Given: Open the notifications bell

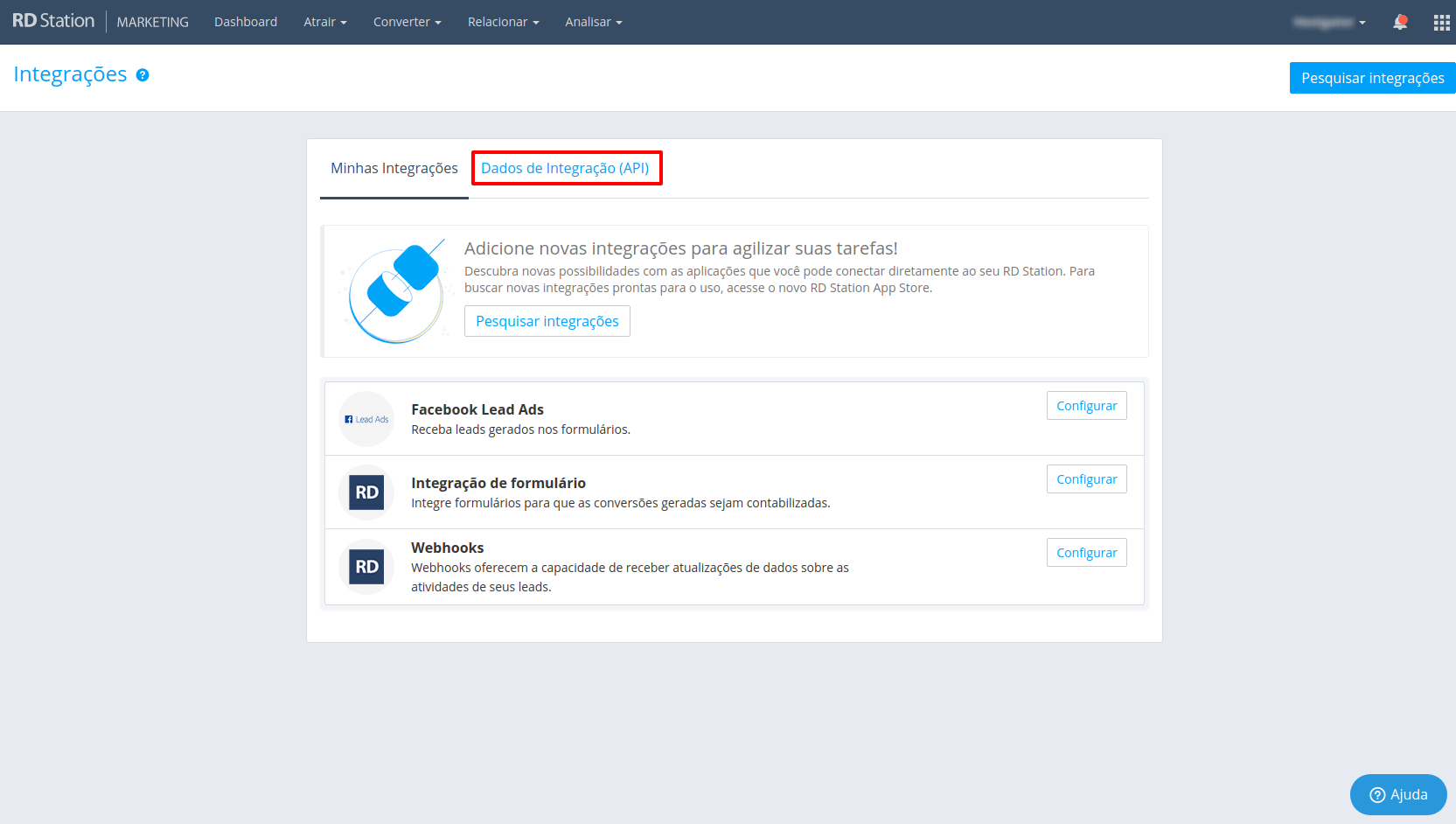Looking at the screenshot, I should (x=1400, y=22).
